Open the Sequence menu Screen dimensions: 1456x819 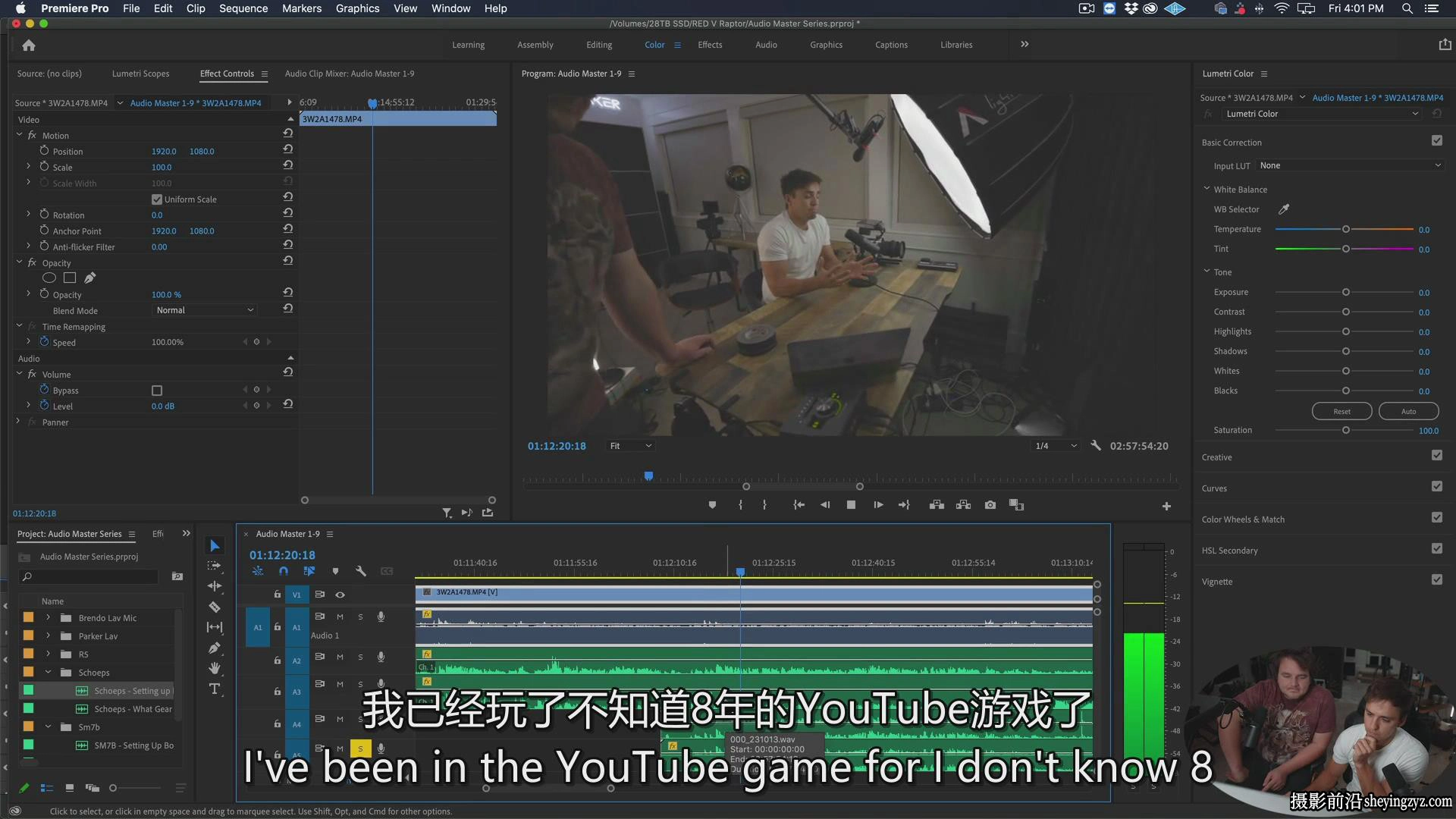(243, 8)
